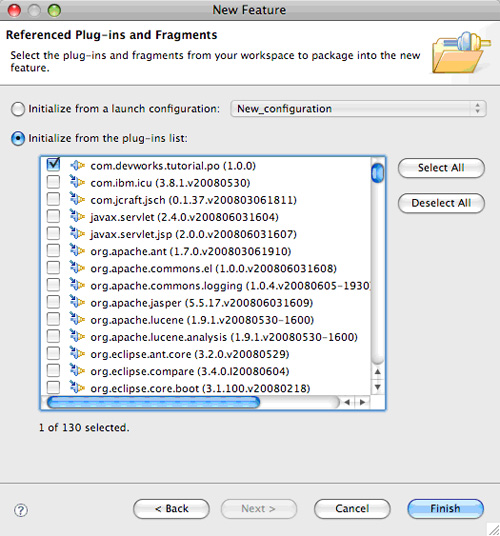Click the help question mark icon
This screenshot has width=500, height=536.
tap(21, 510)
